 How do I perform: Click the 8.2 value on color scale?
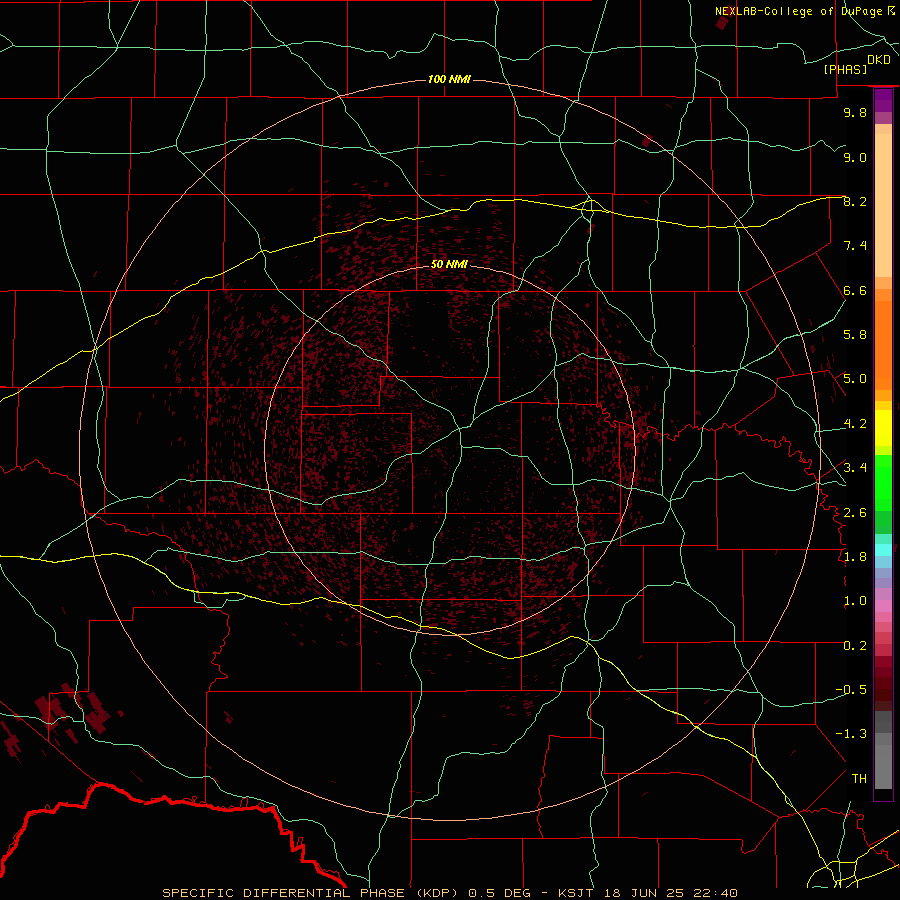pos(855,201)
